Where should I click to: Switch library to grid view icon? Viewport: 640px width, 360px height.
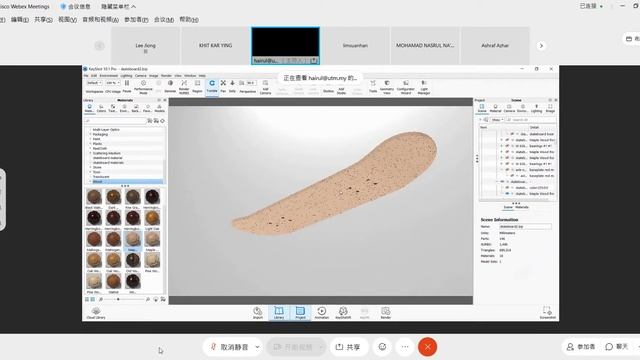tap(93, 299)
